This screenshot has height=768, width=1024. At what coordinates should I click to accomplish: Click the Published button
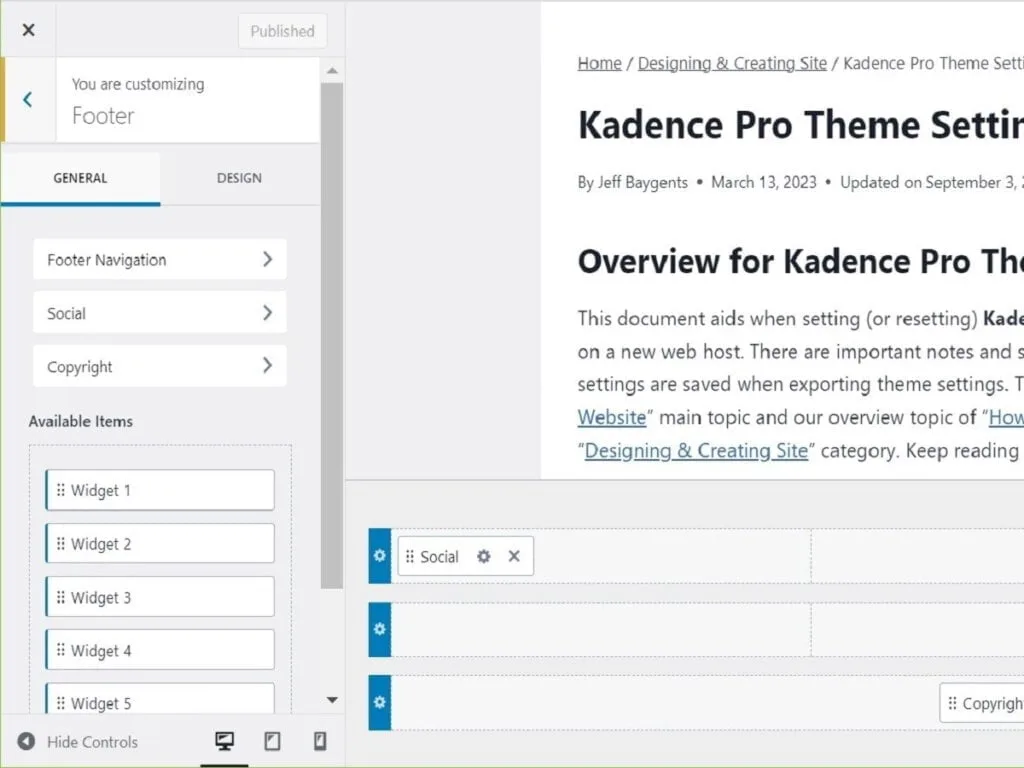click(282, 31)
